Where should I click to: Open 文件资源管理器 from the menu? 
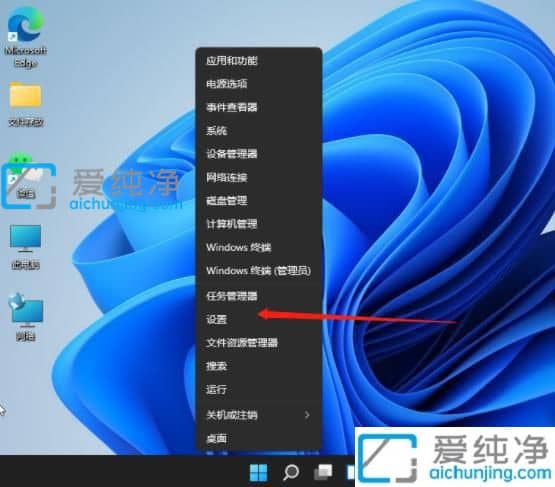tap(259, 343)
